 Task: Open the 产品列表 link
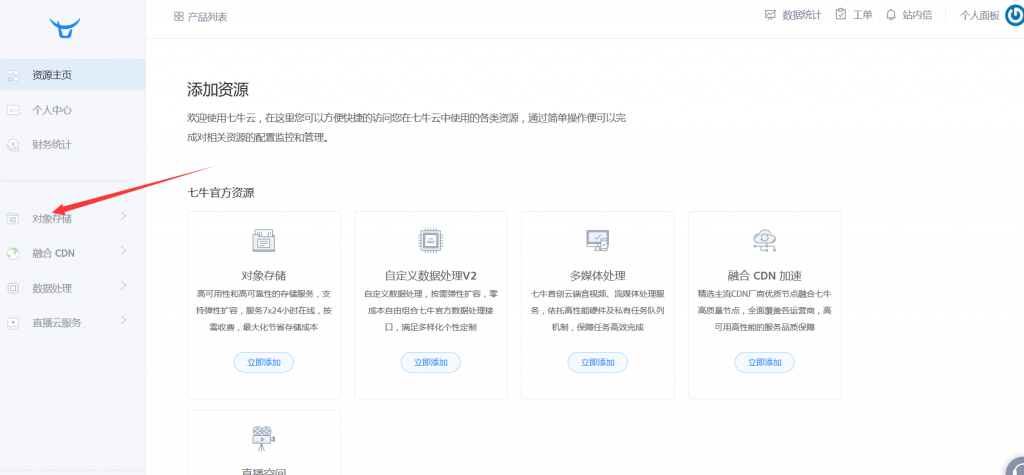click(x=207, y=17)
